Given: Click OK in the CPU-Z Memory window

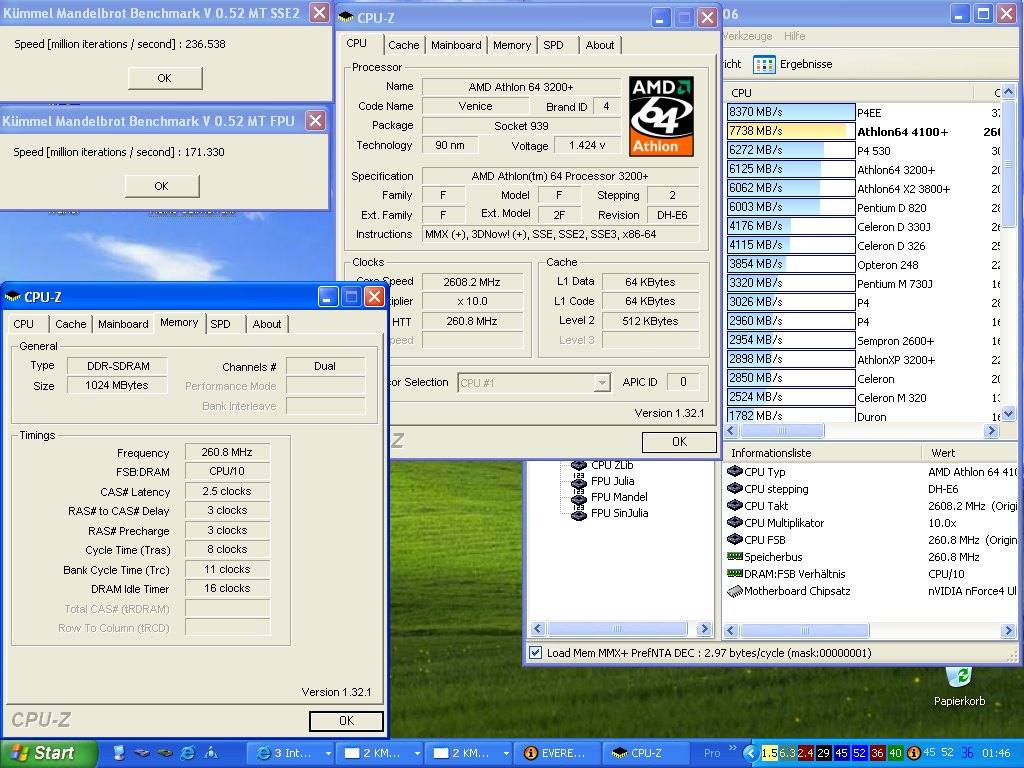Looking at the screenshot, I should pyautogui.click(x=346, y=720).
